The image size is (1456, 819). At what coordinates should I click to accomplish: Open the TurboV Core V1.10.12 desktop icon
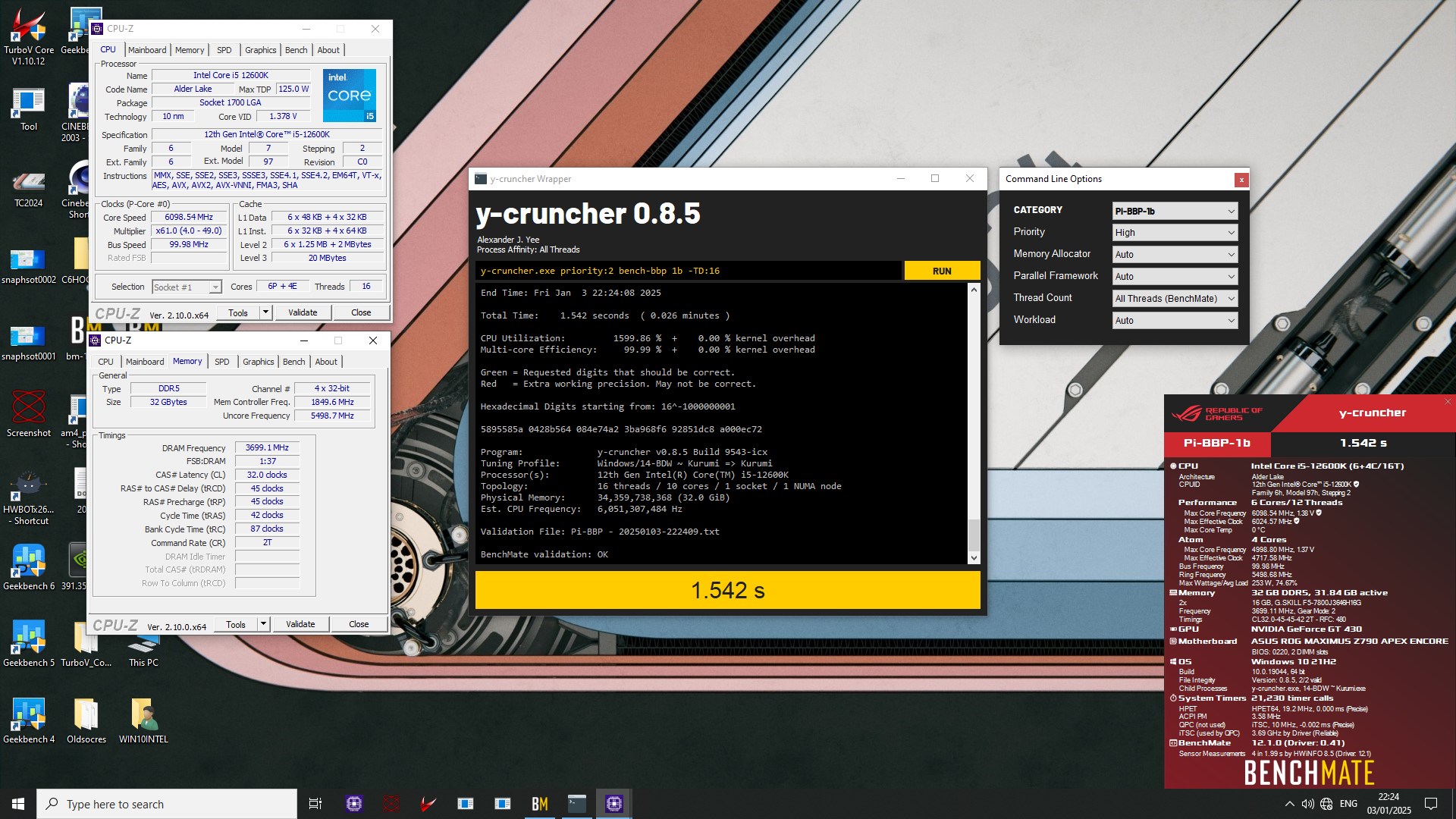[x=29, y=35]
